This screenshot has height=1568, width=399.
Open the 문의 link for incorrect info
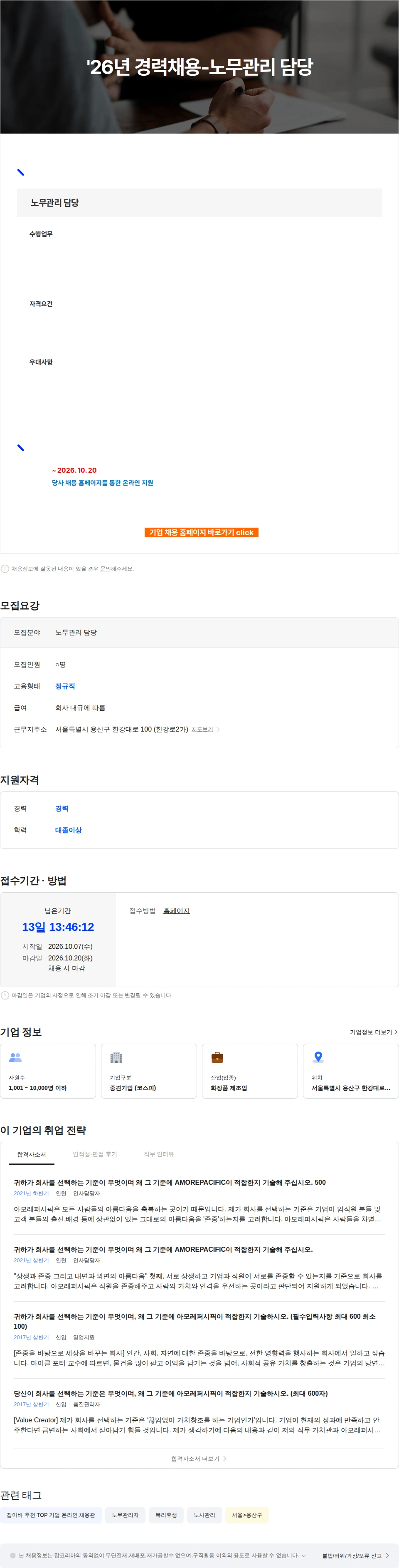click(105, 568)
